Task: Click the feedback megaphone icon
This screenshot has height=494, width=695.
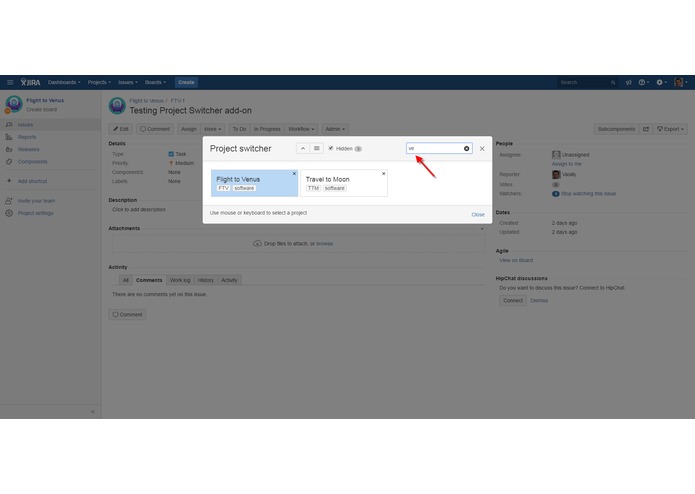Action: (x=629, y=82)
